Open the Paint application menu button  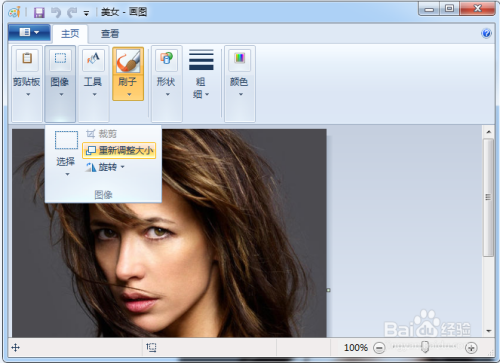pyautogui.click(x=29, y=32)
